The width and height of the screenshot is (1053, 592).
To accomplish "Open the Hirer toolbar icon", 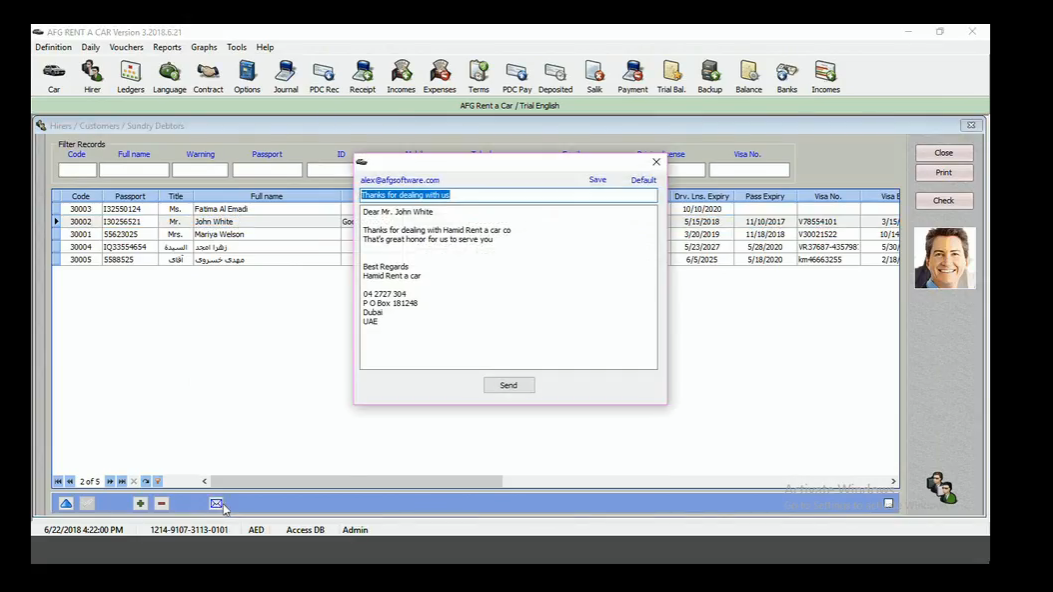I will click(x=92, y=77).
